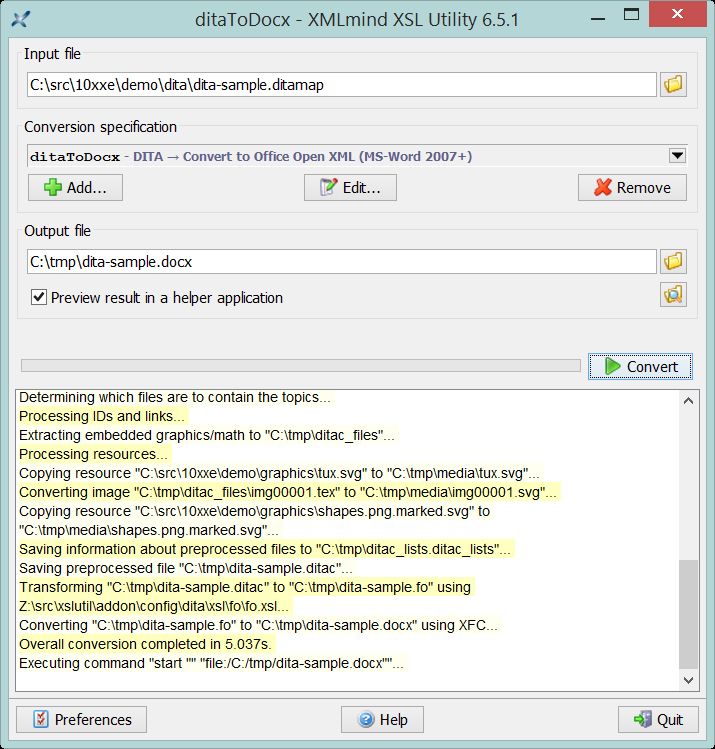Remove the selected conversion specification
The height and width of the screenshot is (749, 715).
pos(632,187)
